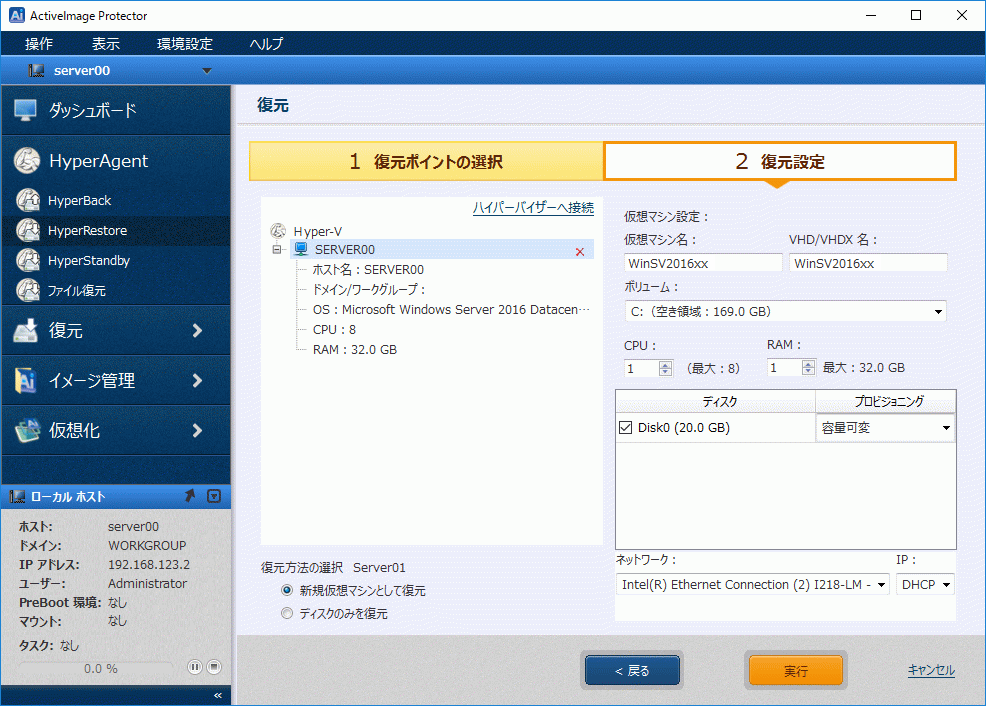Click the ディスク column header

point(716,401)
